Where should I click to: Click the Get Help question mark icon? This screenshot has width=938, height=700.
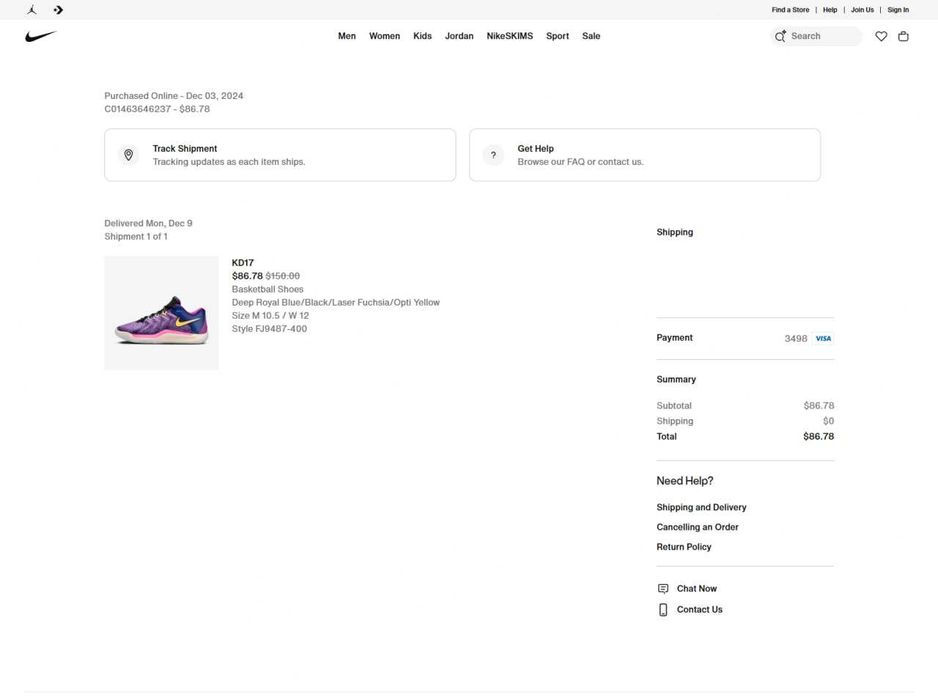click(494, 155)
